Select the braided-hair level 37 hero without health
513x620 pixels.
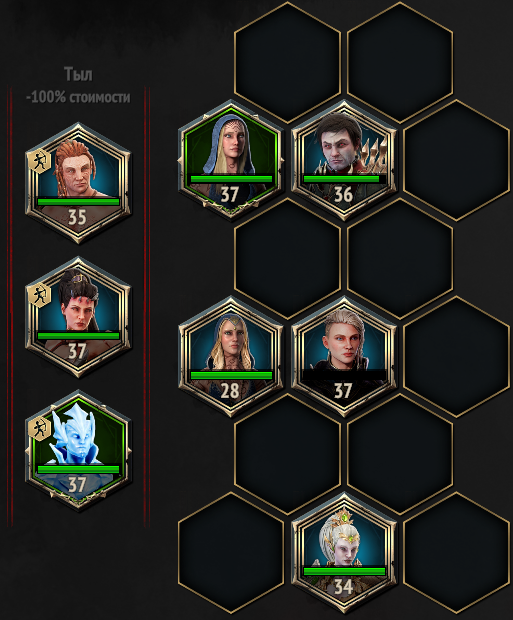coord(344,356)
